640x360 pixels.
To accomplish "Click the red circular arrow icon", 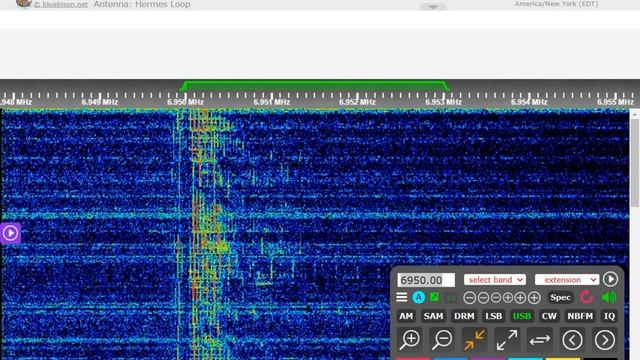I will click(587, 297).
